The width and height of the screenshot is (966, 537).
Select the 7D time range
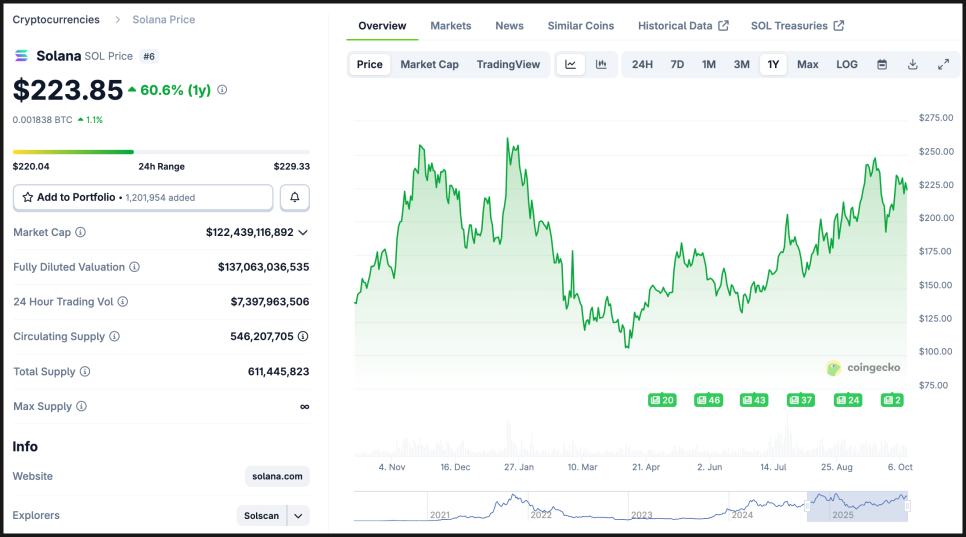677,65
